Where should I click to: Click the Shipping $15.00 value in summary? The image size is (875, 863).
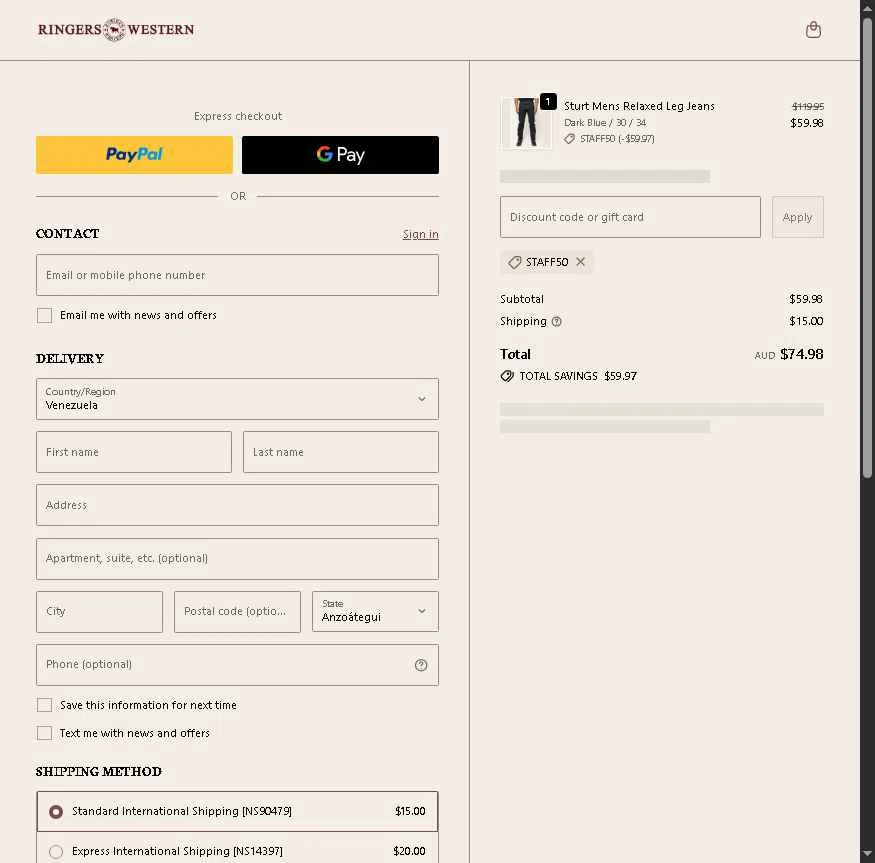click(806, 321)
